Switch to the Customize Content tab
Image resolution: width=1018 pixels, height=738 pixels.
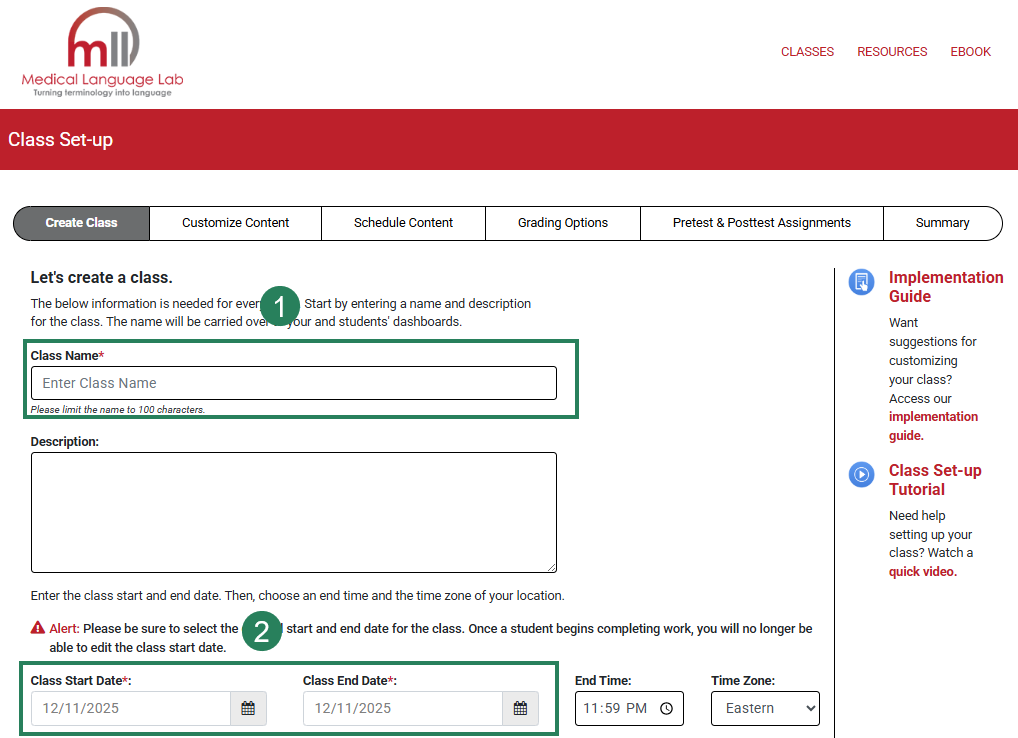point(235,223)
